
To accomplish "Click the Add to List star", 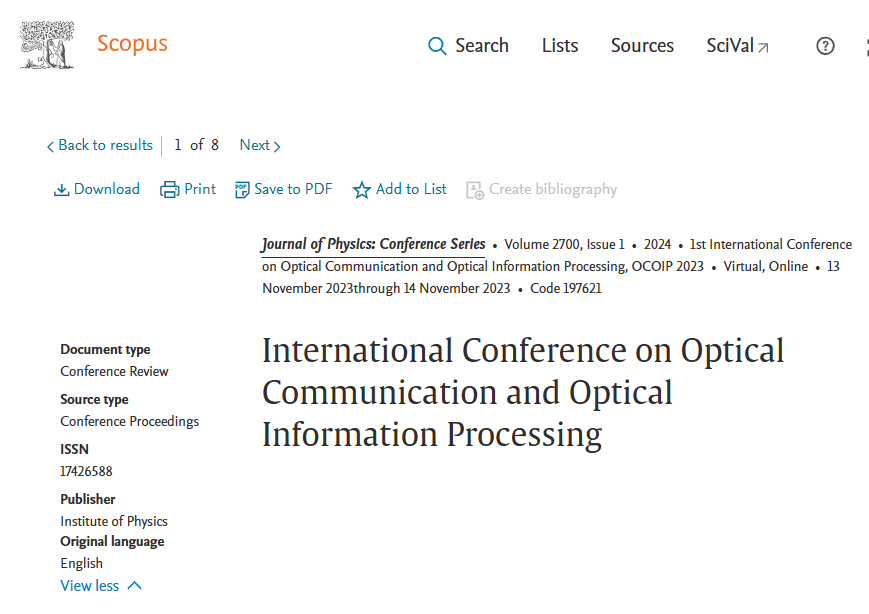I will point(362,190).
